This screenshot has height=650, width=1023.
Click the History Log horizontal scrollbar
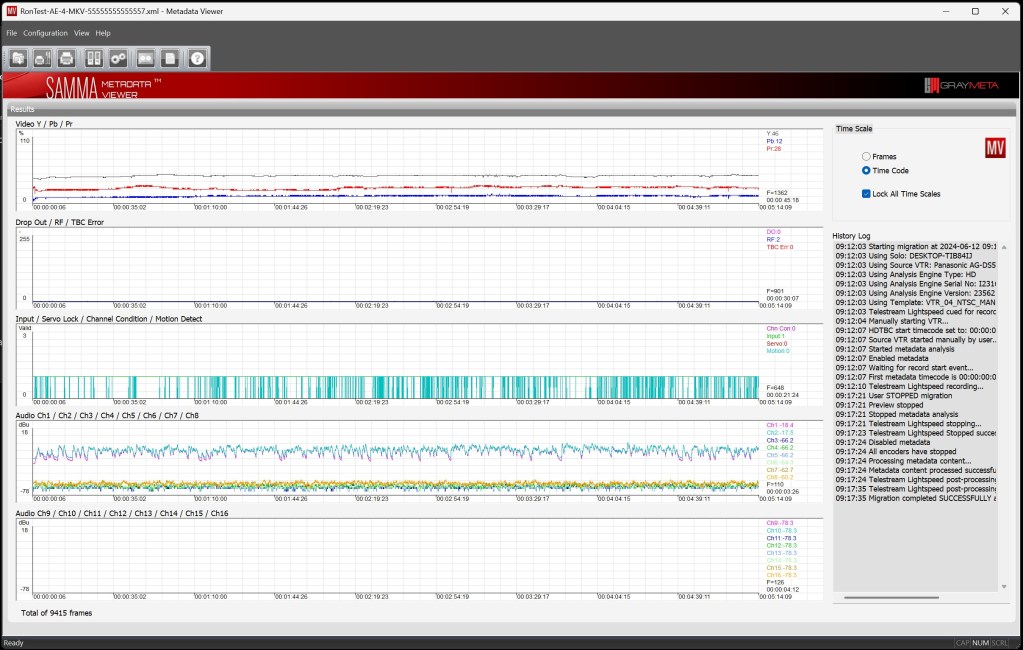click(x=890, y=597)
